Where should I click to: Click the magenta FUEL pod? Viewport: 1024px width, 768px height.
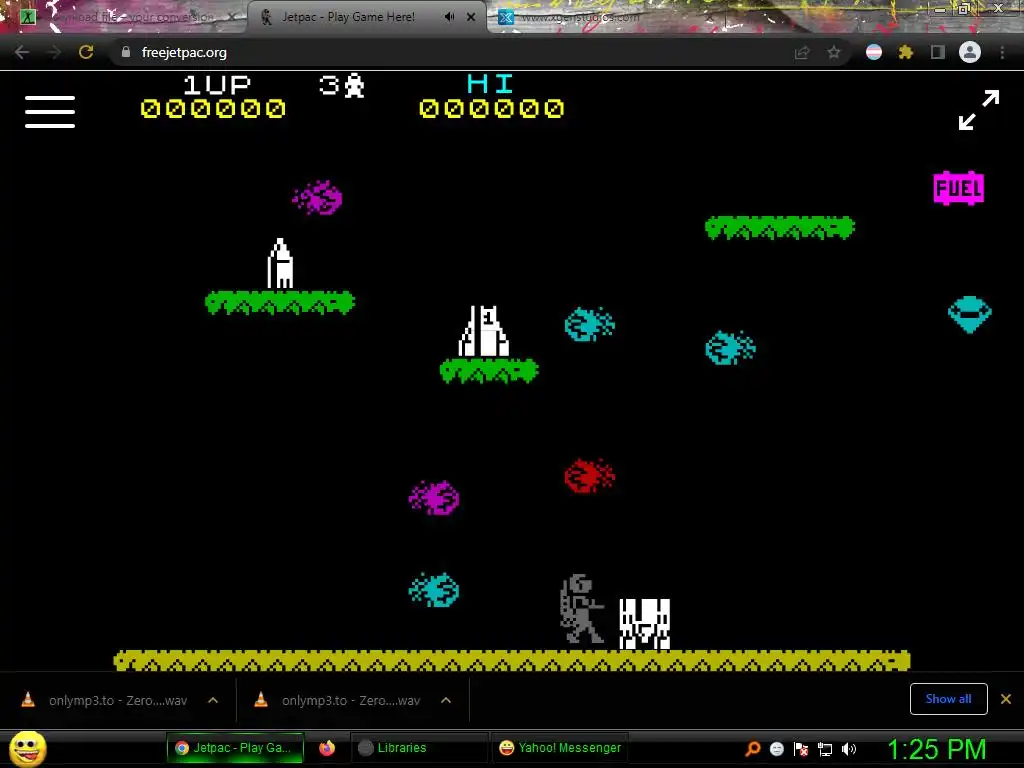coord(958,189)
